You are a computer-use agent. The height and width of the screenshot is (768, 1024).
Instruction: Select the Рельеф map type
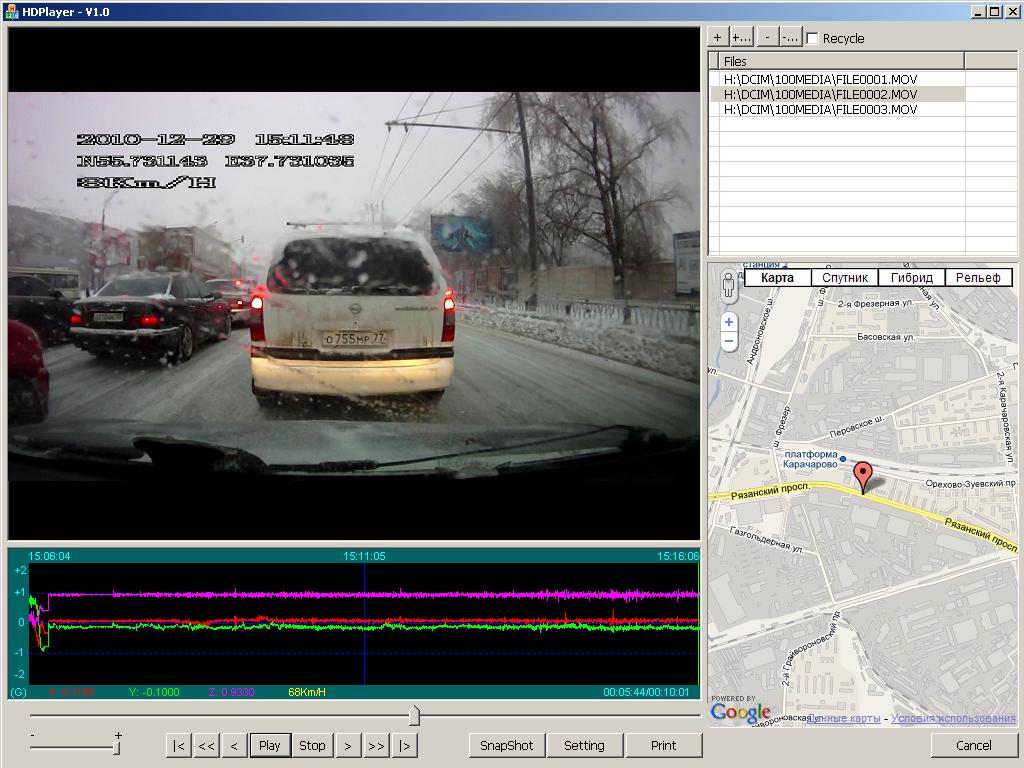point(978,278)
